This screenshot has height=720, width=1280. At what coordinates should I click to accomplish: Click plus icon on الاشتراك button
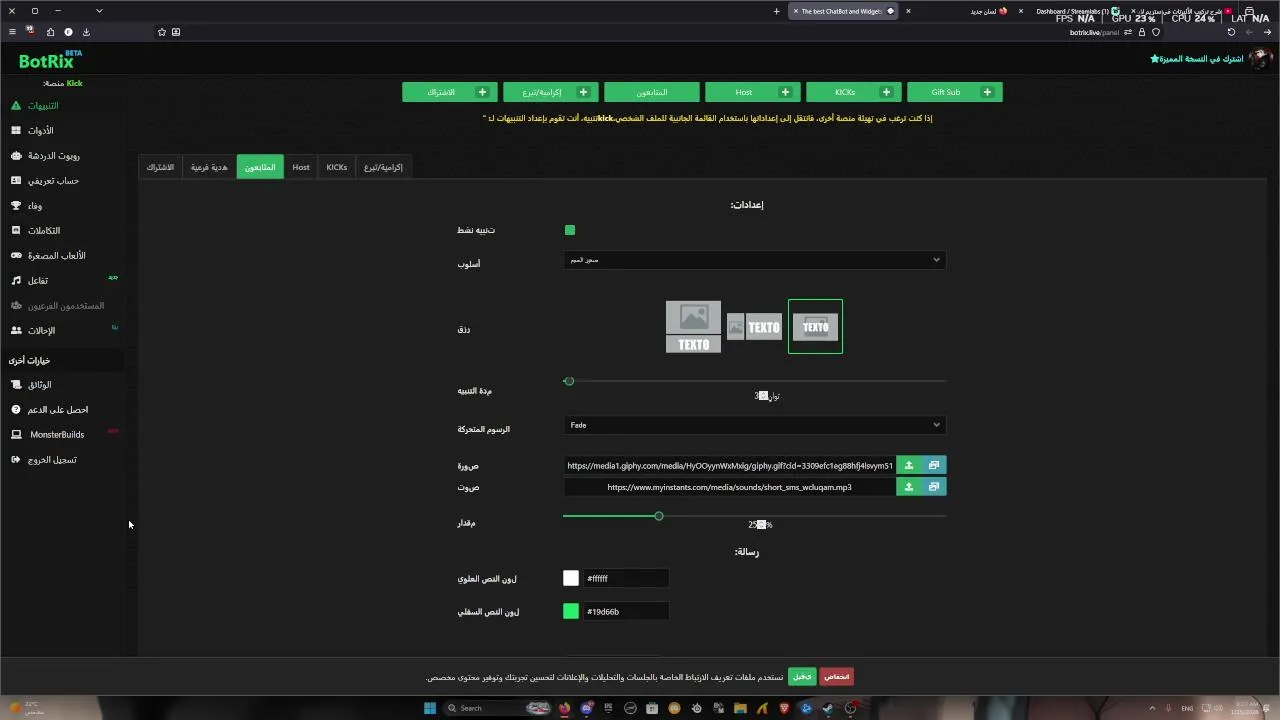482,92
